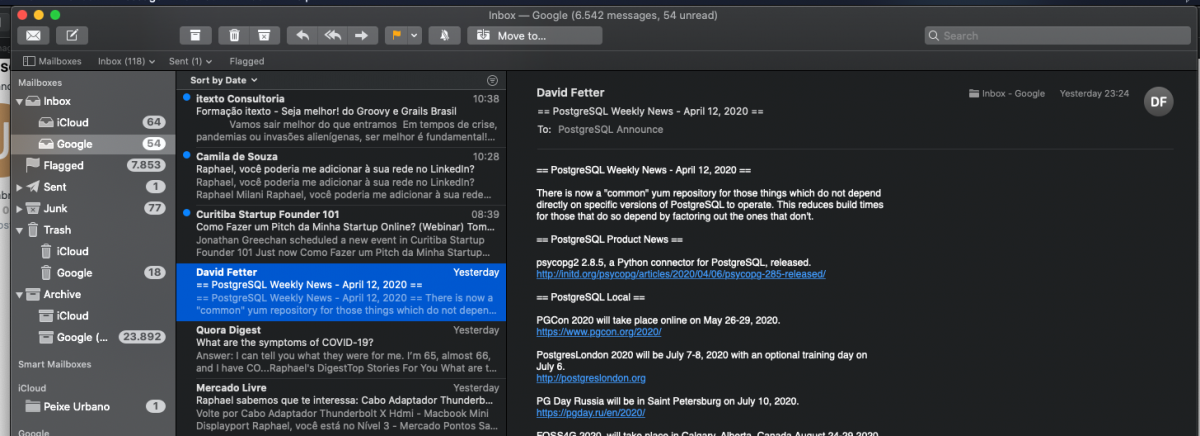Click the Get Mail envelope icon
This screenshot has height=436, width=1200.
coord(33,36)
